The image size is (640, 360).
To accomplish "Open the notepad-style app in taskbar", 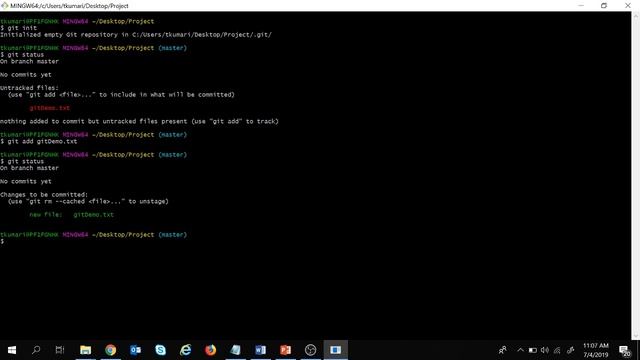I will click(236, 350).
